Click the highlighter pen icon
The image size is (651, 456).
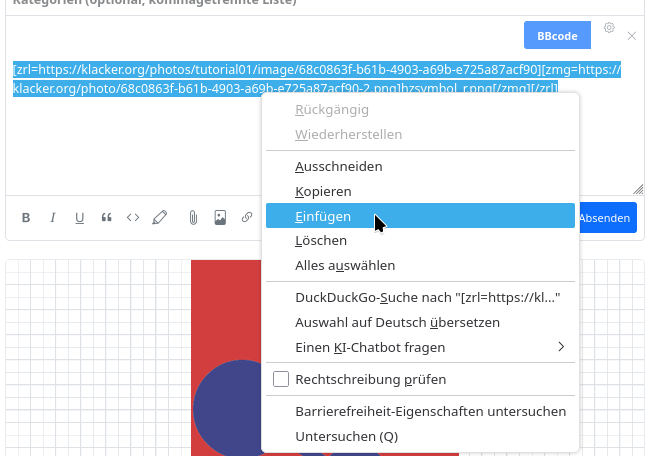point(160,217)
